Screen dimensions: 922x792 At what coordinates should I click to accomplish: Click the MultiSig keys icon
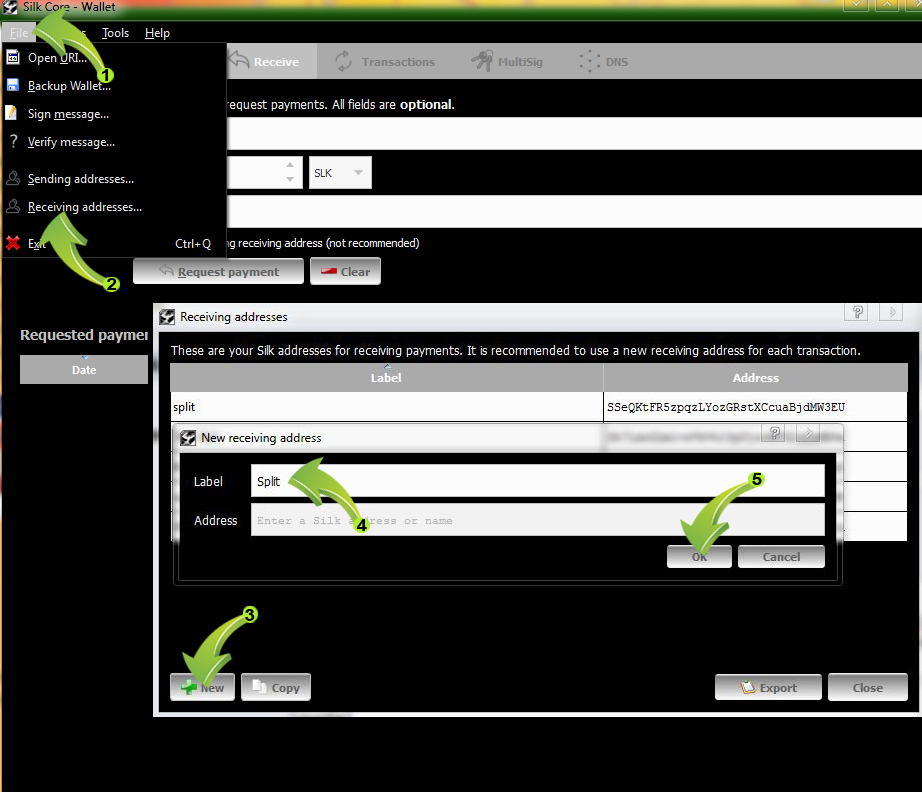pos(482,61)
